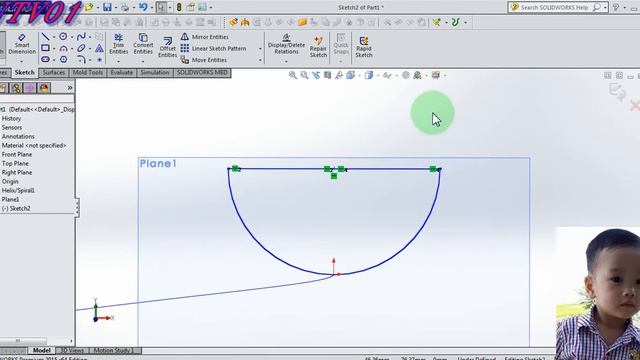Viewport: 640px width, 360px height.
Task: Switch to the Surfaces tab
Action: 53,73
